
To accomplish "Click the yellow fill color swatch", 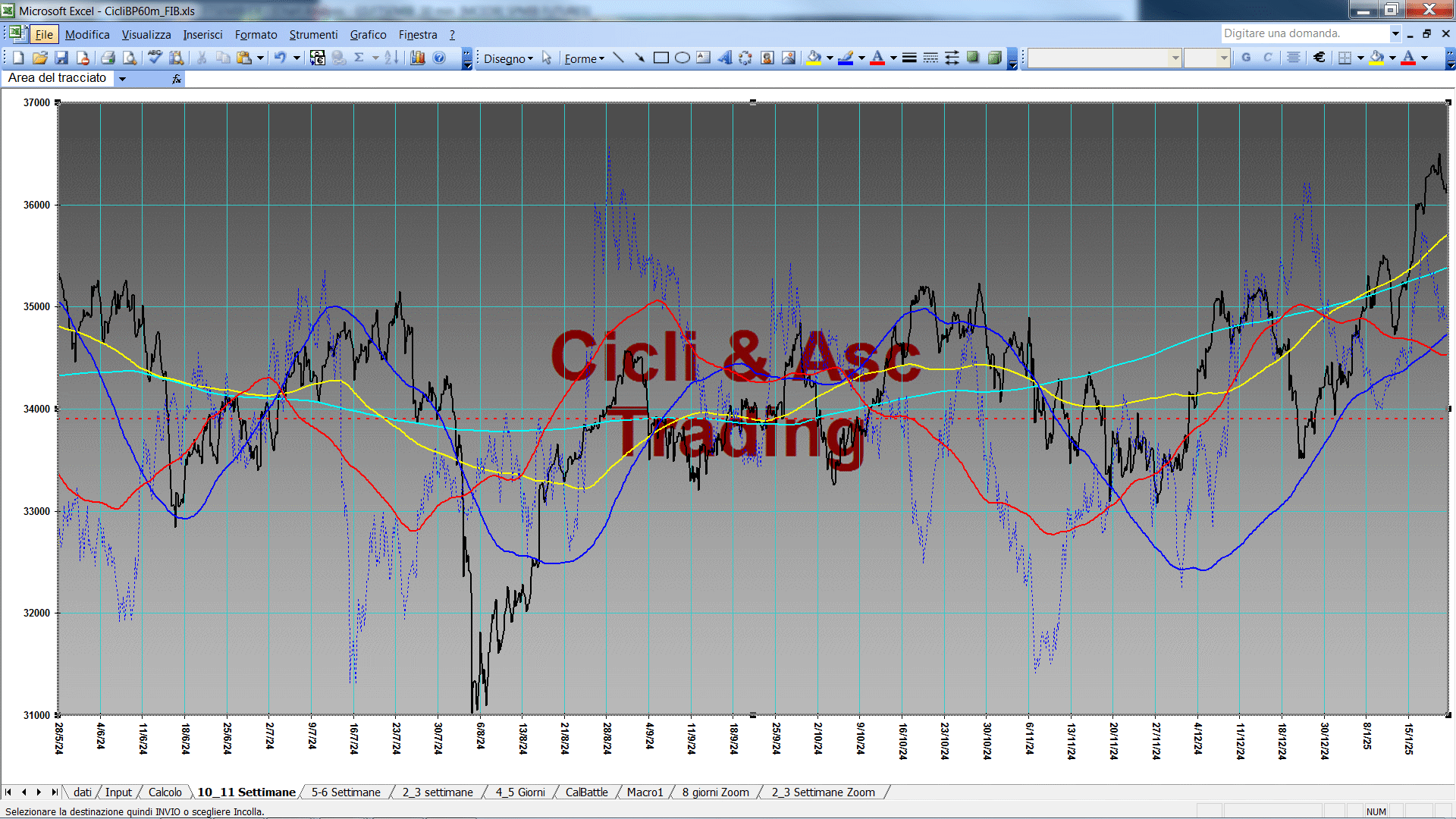I will 814,58.
